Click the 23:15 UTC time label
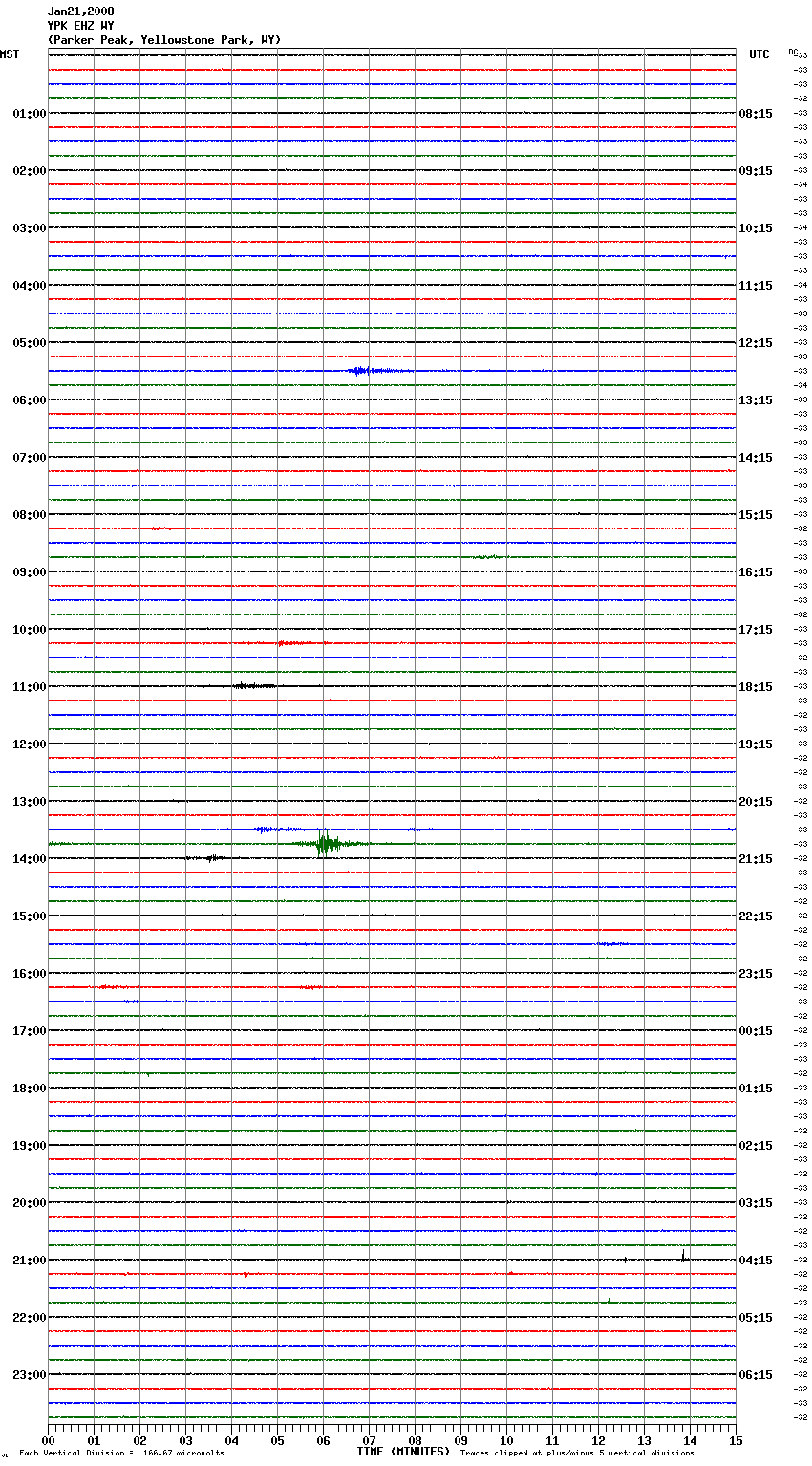 pos(756,974)
